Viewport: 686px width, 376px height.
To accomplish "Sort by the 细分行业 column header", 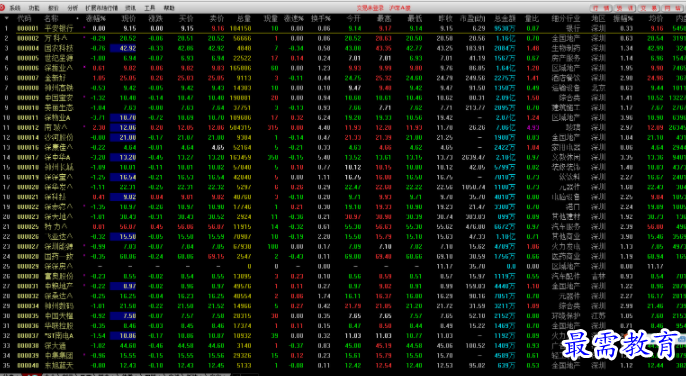I will point(566,18).
